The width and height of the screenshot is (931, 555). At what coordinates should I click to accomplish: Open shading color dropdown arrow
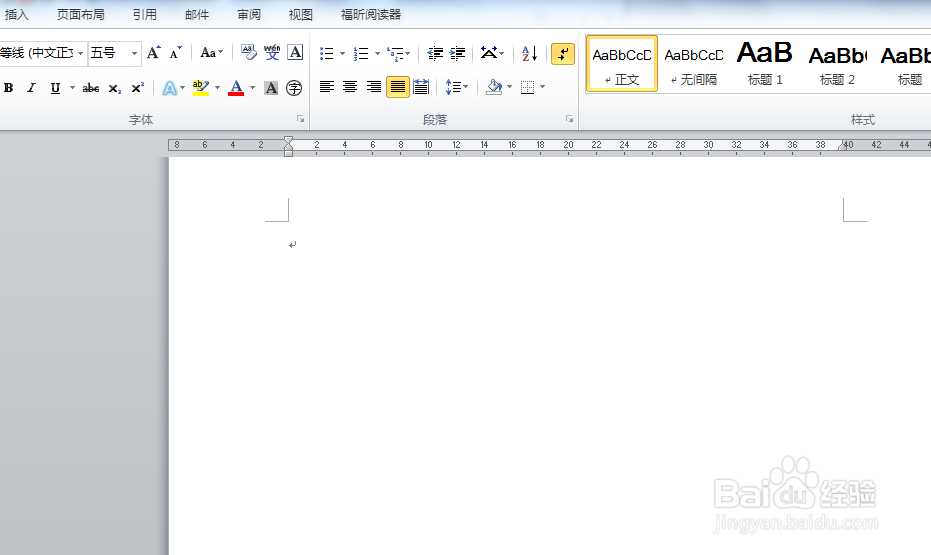(509, 87)
